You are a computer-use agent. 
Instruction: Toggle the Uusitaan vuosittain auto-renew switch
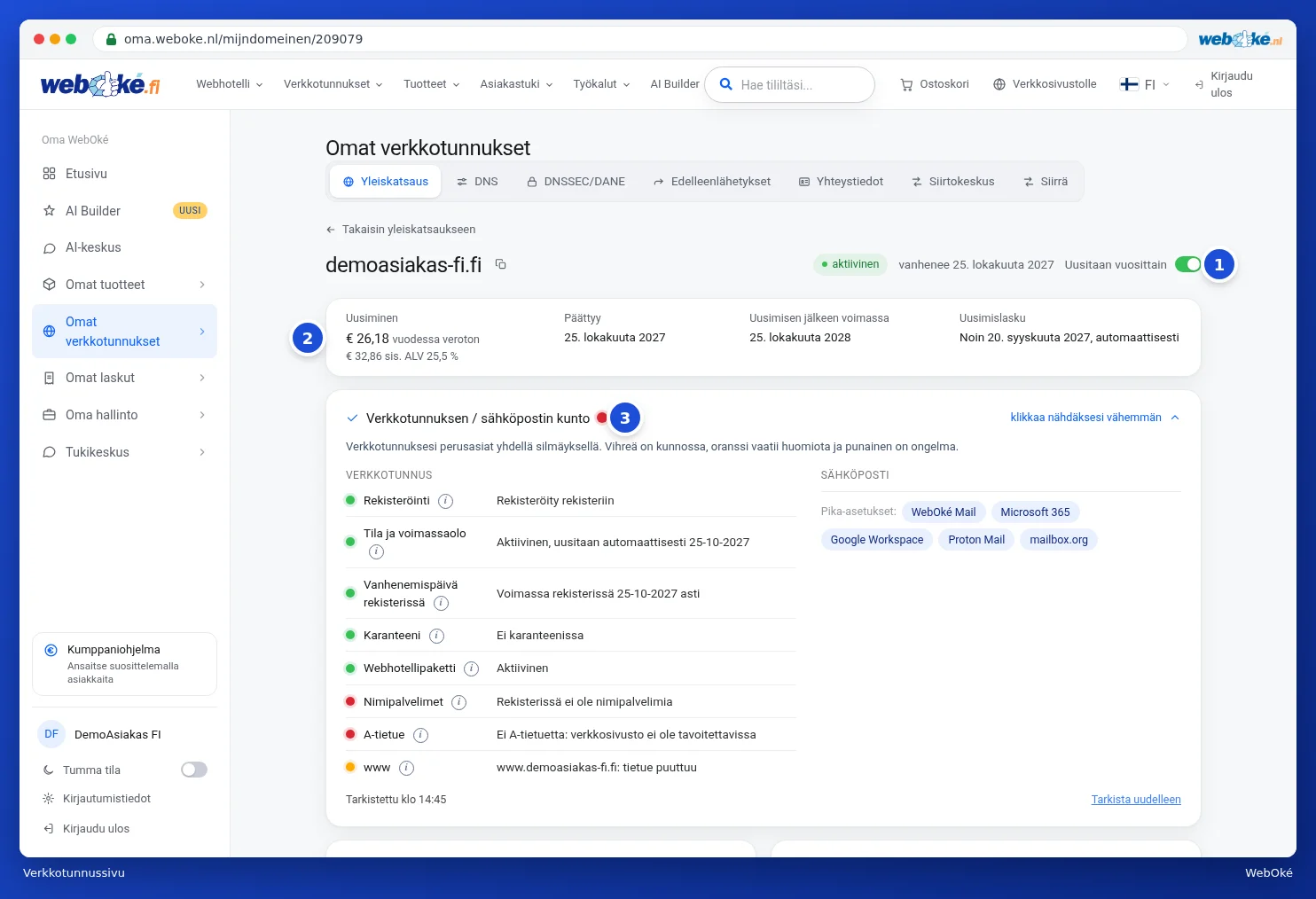[x=1187, y=264]
